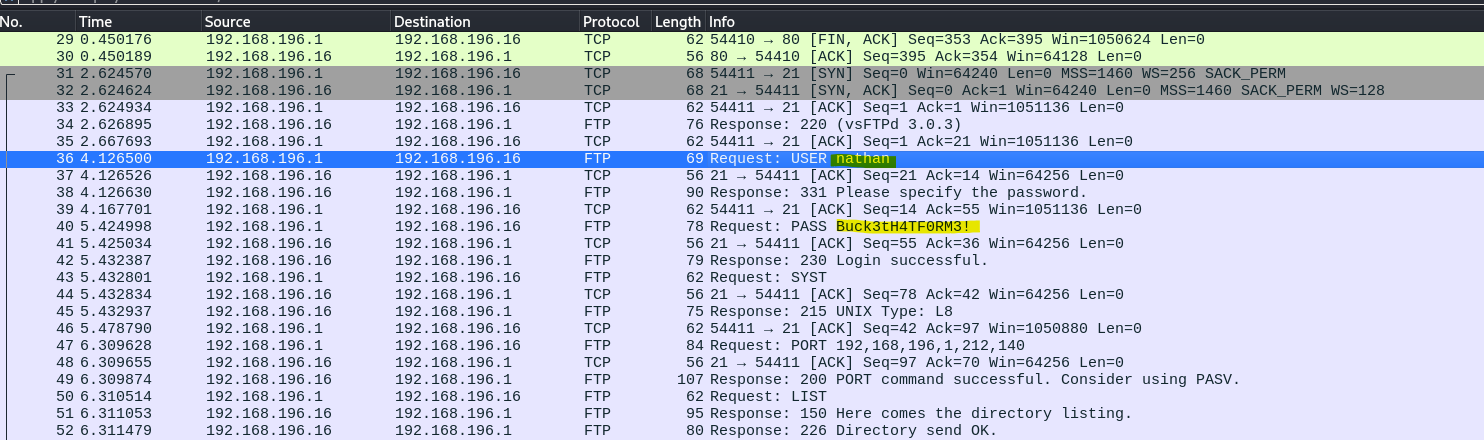Select the PORT 192,168,196,1,212,140 request packet
Viewport: 1484px width, 440px height.
(x=742, y=346)
